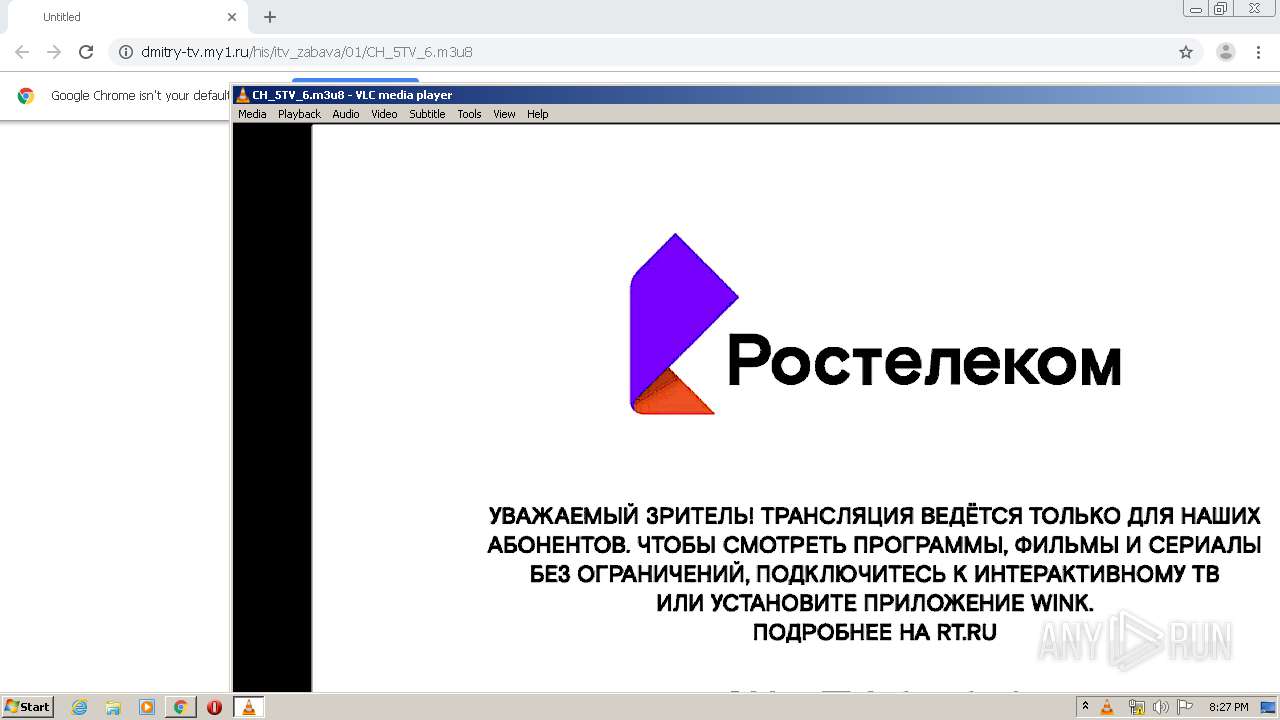Open the volume tray icon
1280x720 pixels.
[x=1160, y=707]
